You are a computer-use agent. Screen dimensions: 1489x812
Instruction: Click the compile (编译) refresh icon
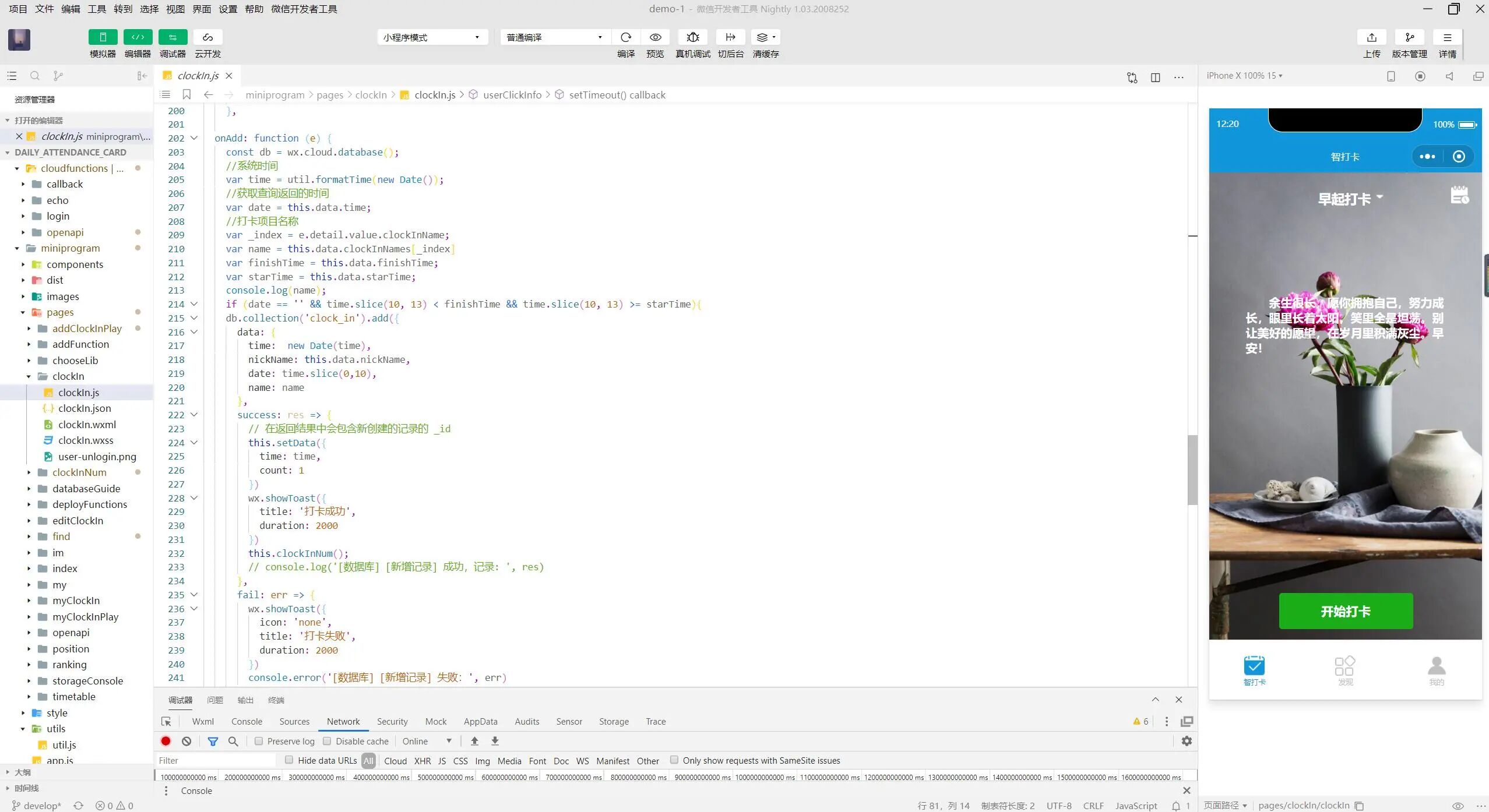(x=626, y=37)
